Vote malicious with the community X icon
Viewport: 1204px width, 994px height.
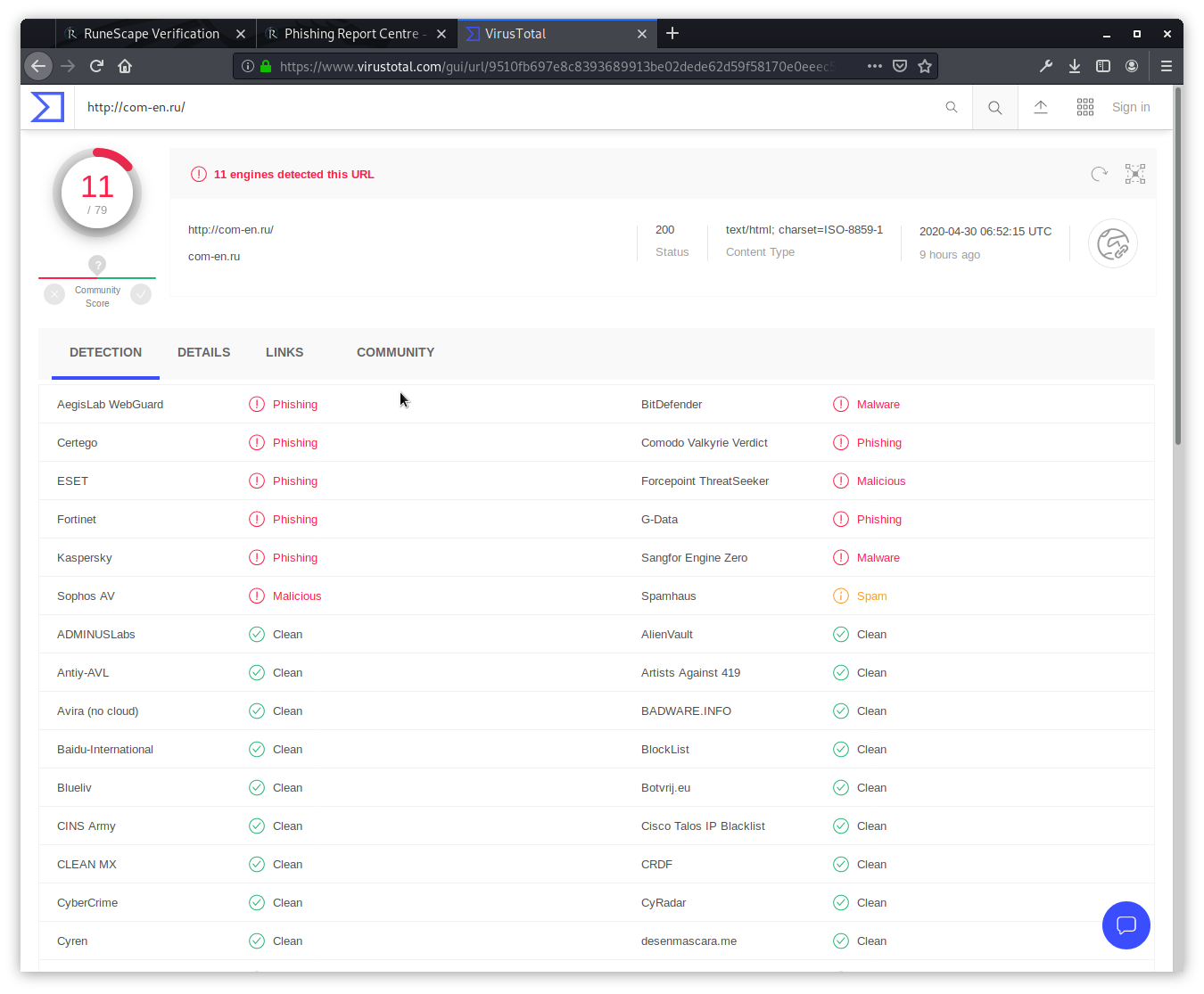click(x=54, y=294)
